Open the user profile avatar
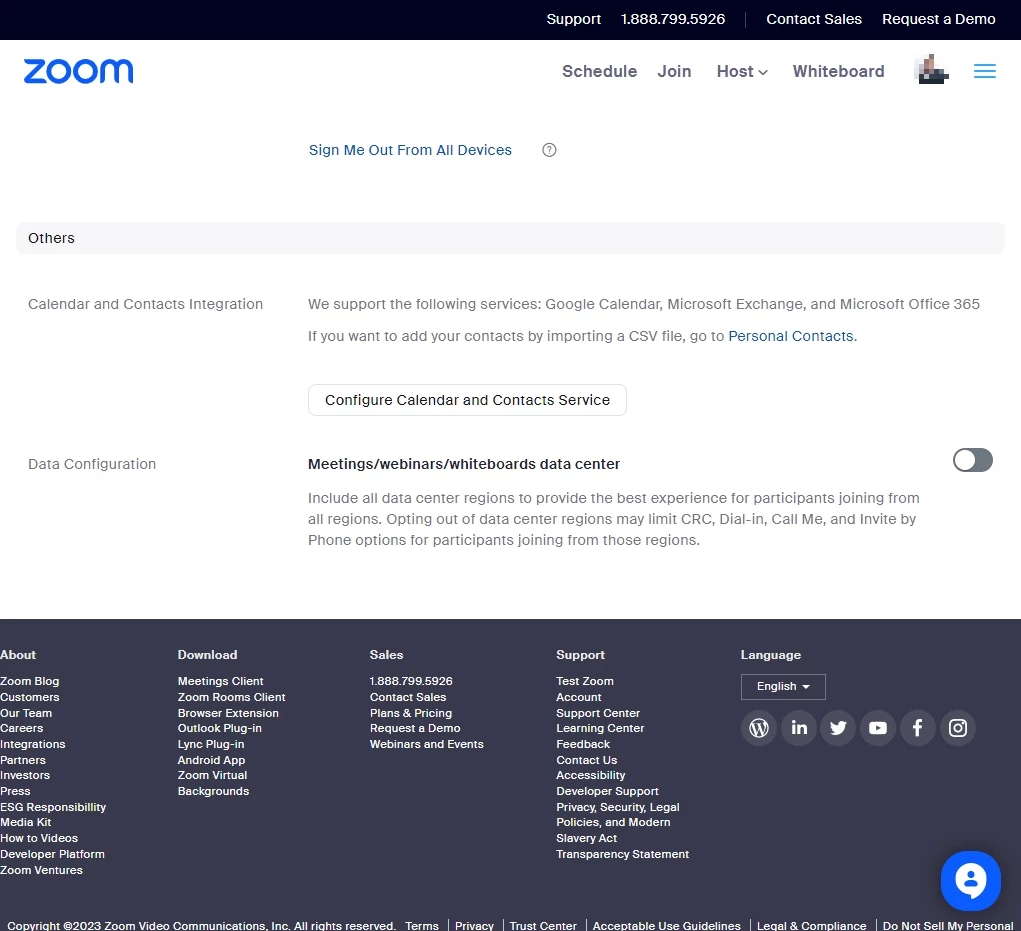Viewport: 1021px width, 931px height. pos(931,70)
